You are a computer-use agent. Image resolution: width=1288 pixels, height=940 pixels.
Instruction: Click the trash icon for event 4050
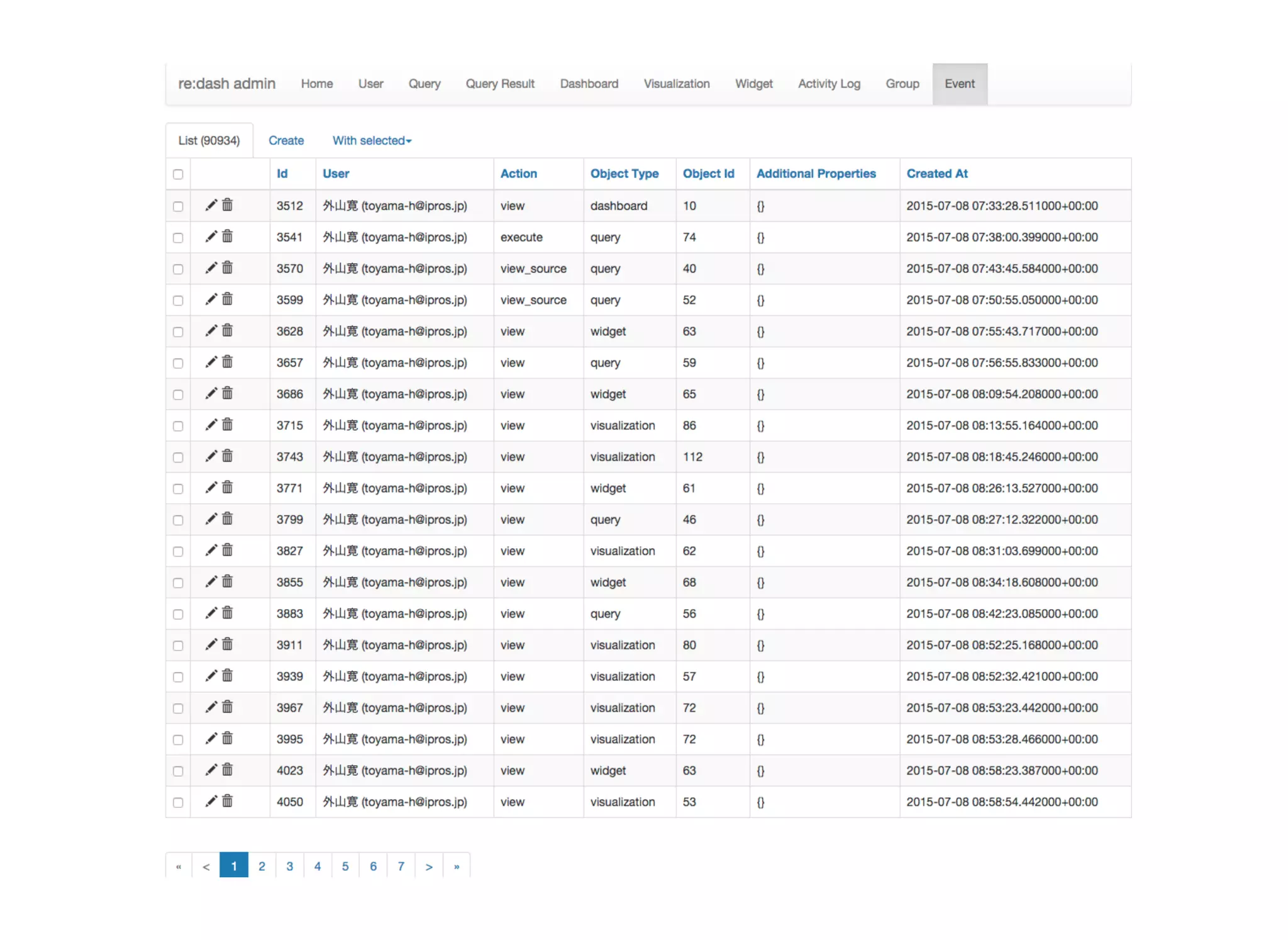point(228,801)
